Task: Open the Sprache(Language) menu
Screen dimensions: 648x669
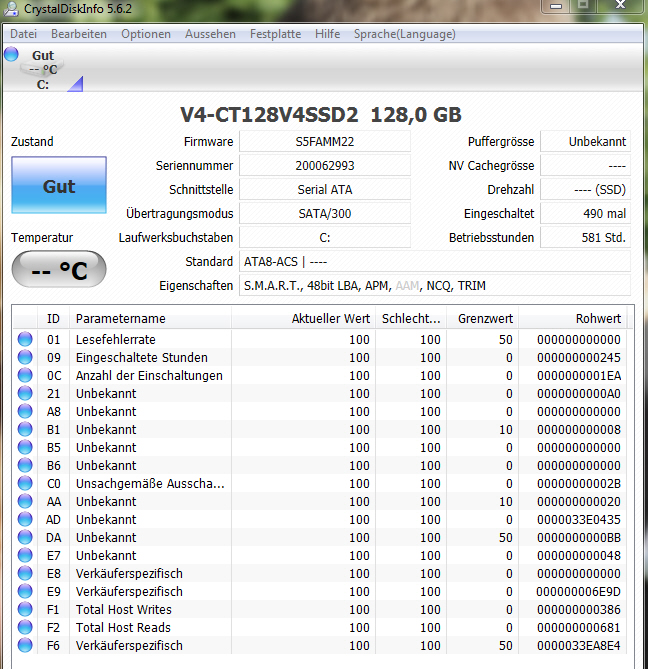Action: pos(404,34)
